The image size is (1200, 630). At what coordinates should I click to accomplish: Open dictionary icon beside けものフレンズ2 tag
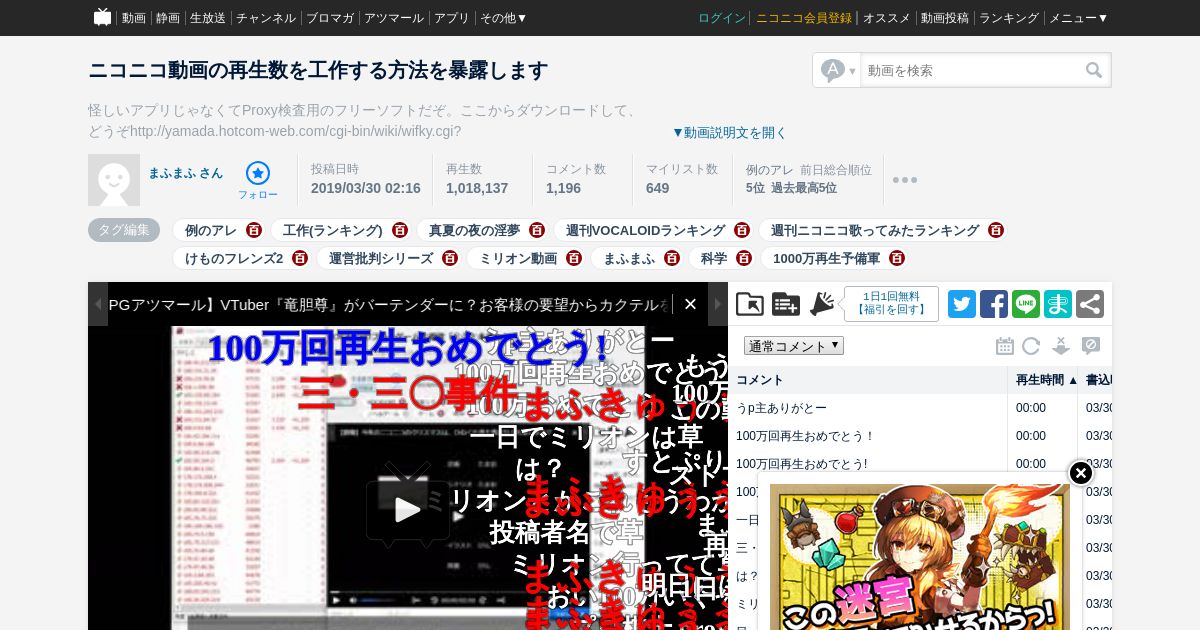click(300, 258)
